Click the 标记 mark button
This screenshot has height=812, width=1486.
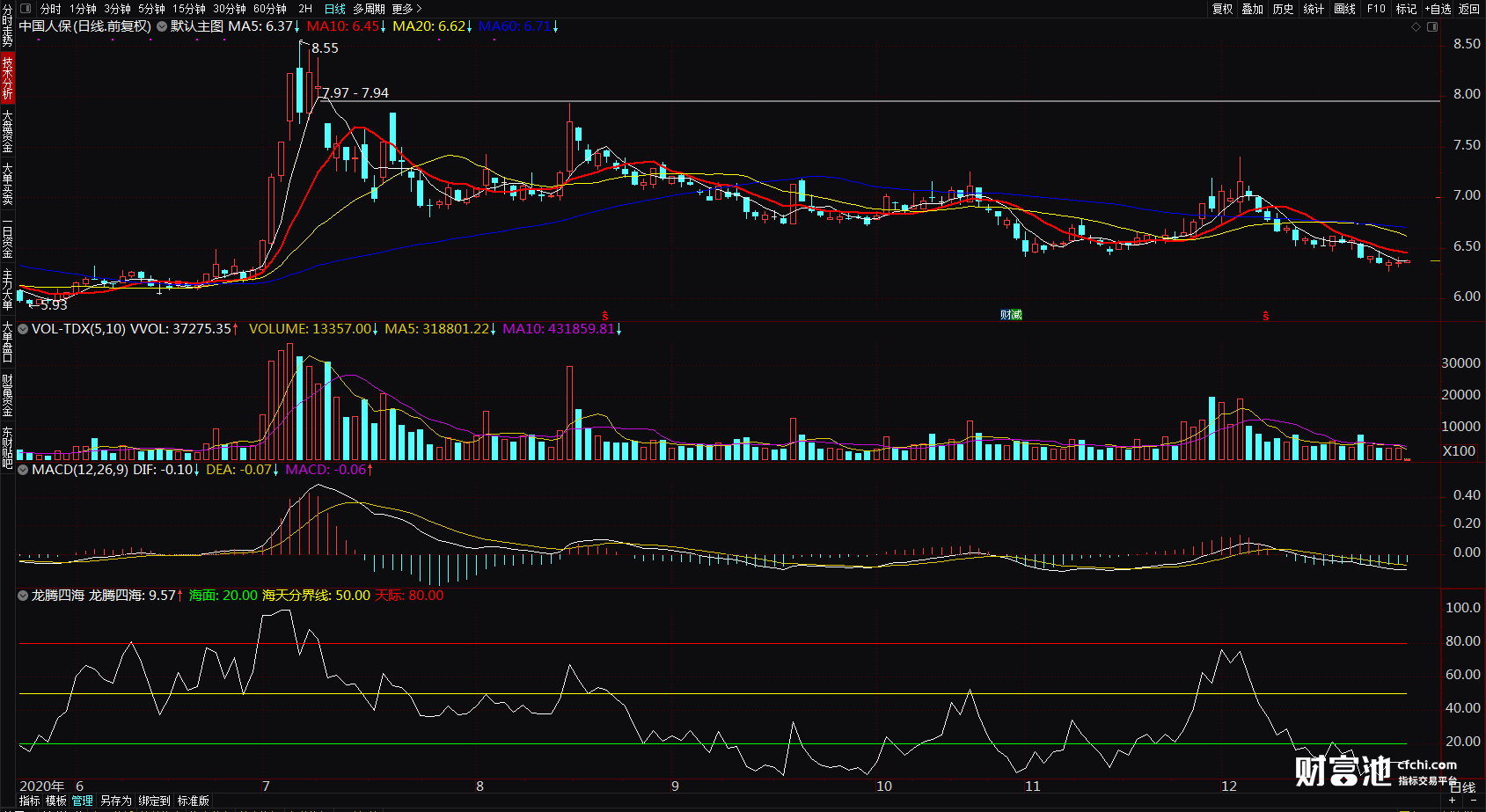1407,9
